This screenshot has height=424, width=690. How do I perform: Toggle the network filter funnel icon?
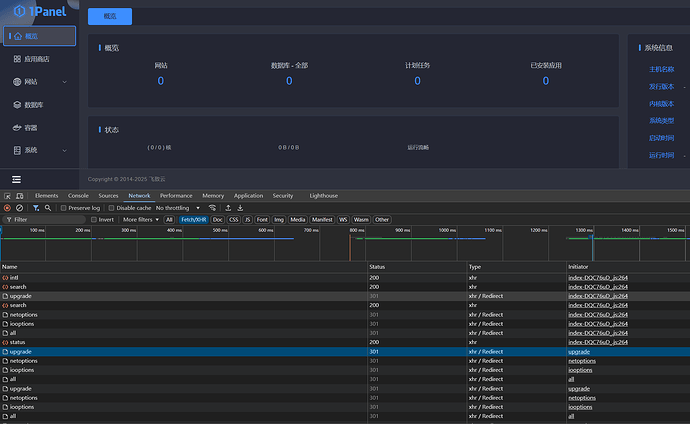coord(36,208)
